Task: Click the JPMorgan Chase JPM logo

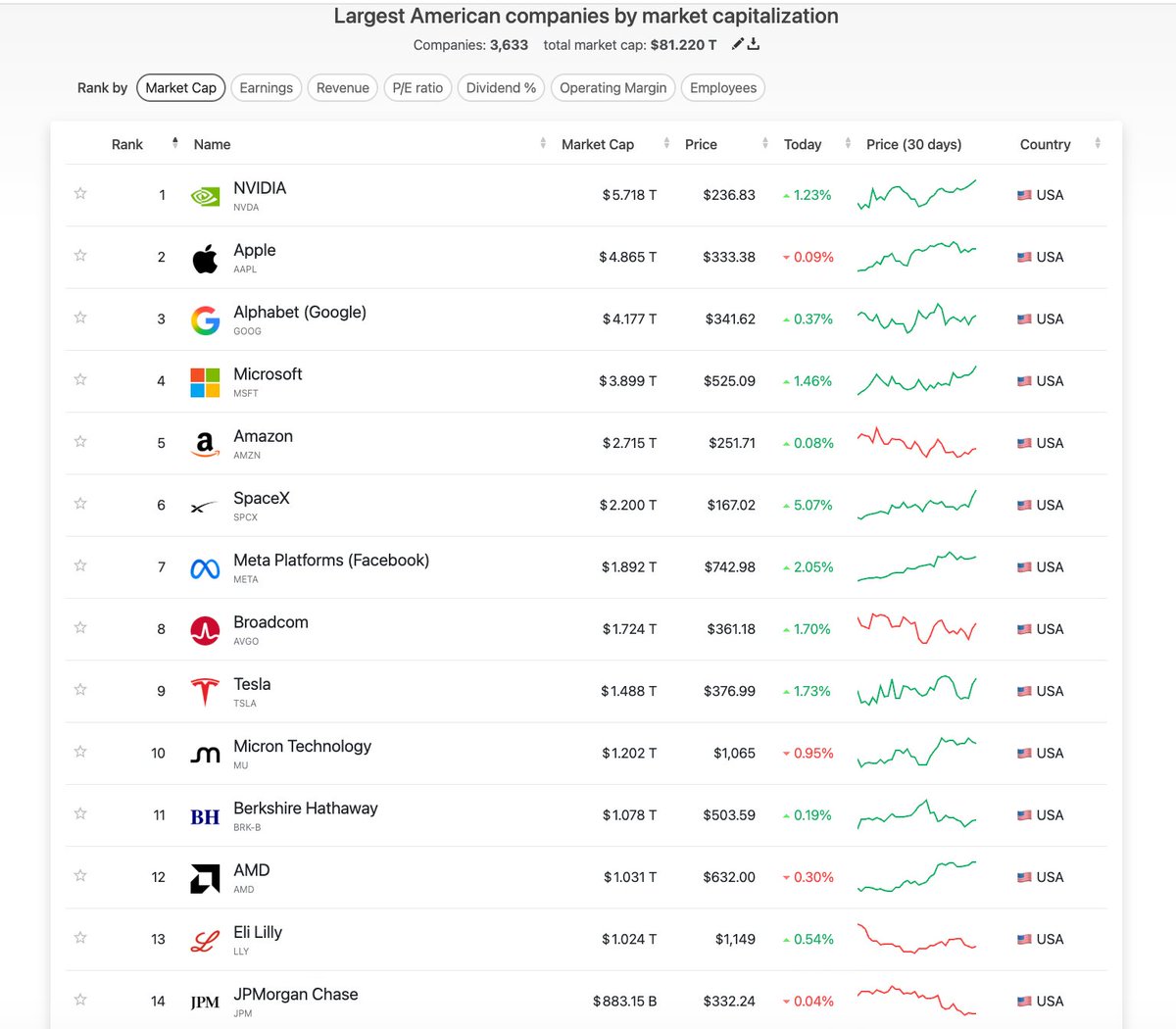Action: pyautogui.click(x=205, y=1002)
